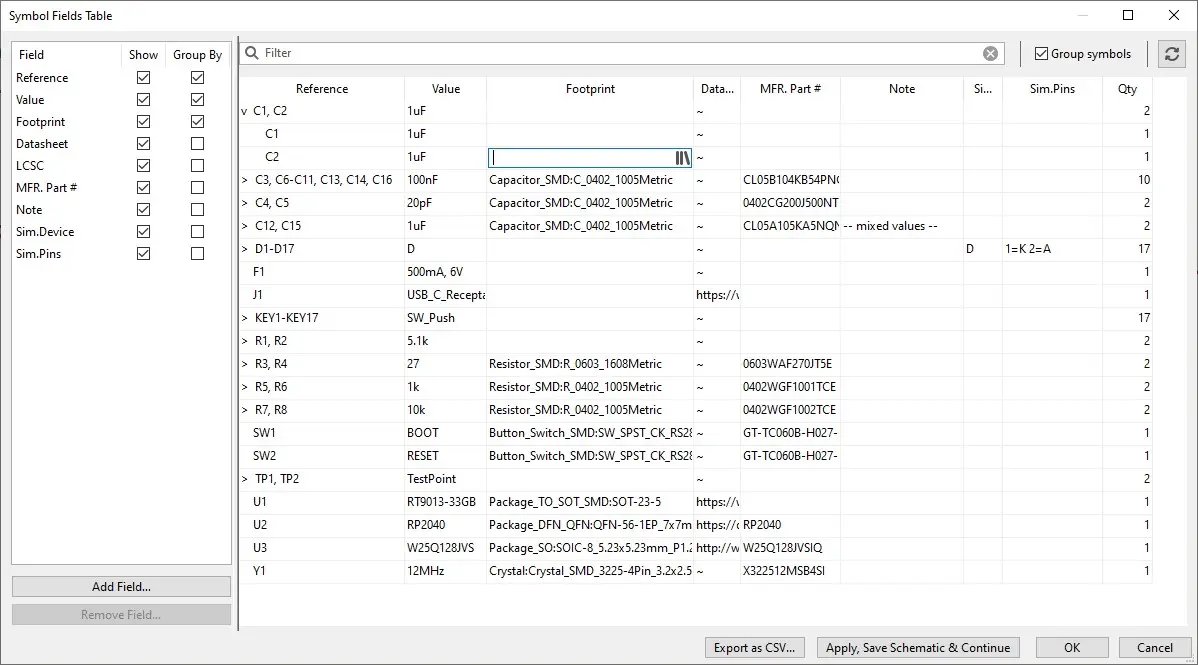This screenshot has width=1198, height=665.
Task: Select the RT9013-33GB value for U1
Action: coord(445,502)
